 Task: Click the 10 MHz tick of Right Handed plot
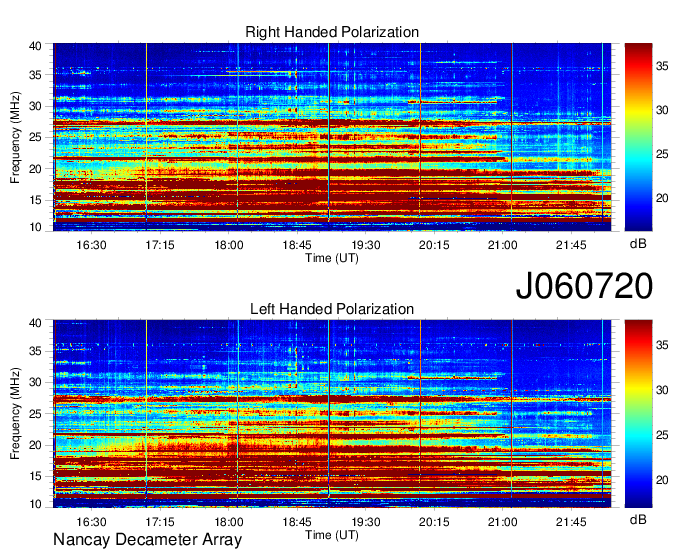[x=35, y=227]
